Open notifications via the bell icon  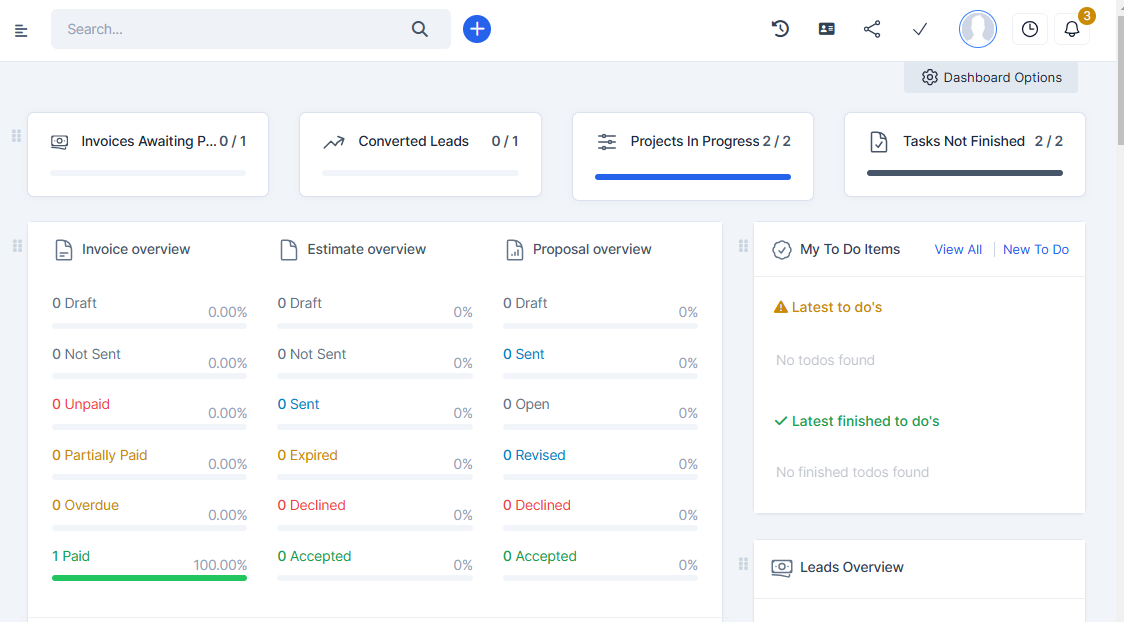(x=1071, y=29)
